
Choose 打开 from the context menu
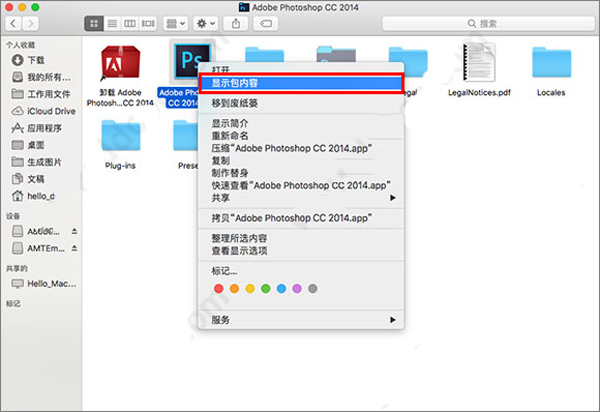(x=300, y=69)
